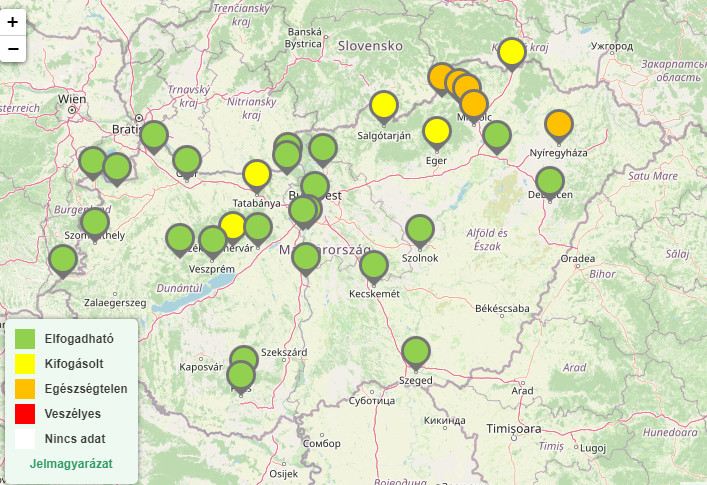Screen dimensions: 707x485
Task: Click the Kifogásolt legend label
Action: click(x=73, y=363)
